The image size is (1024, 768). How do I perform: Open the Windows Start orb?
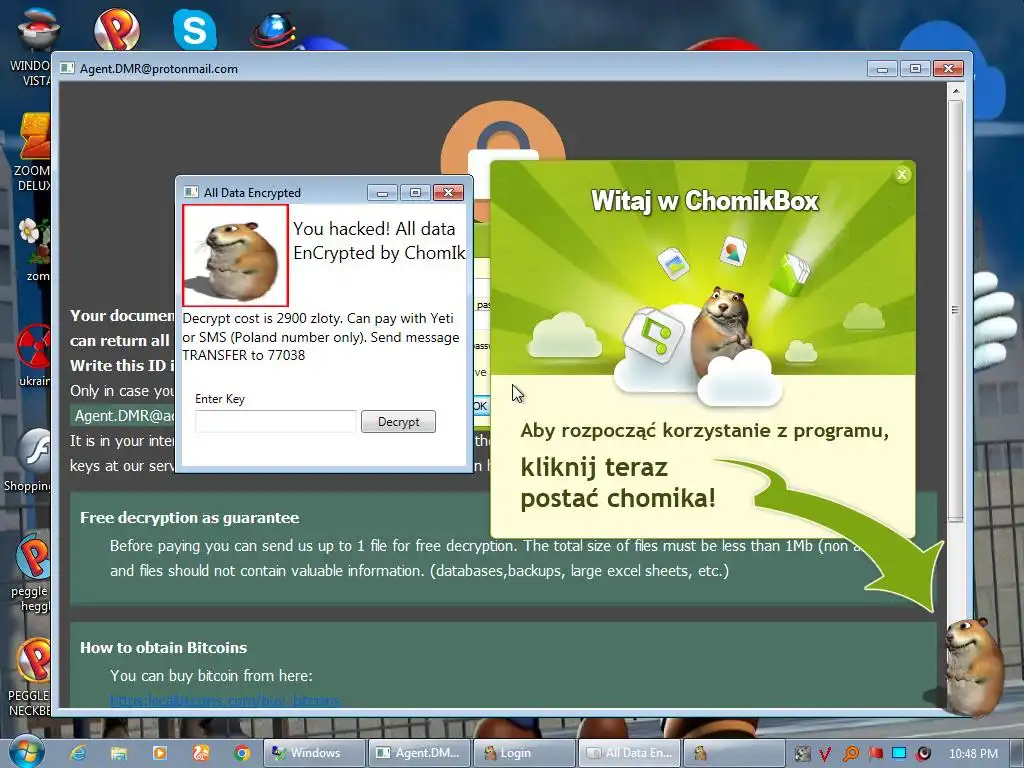coord(26,751)
